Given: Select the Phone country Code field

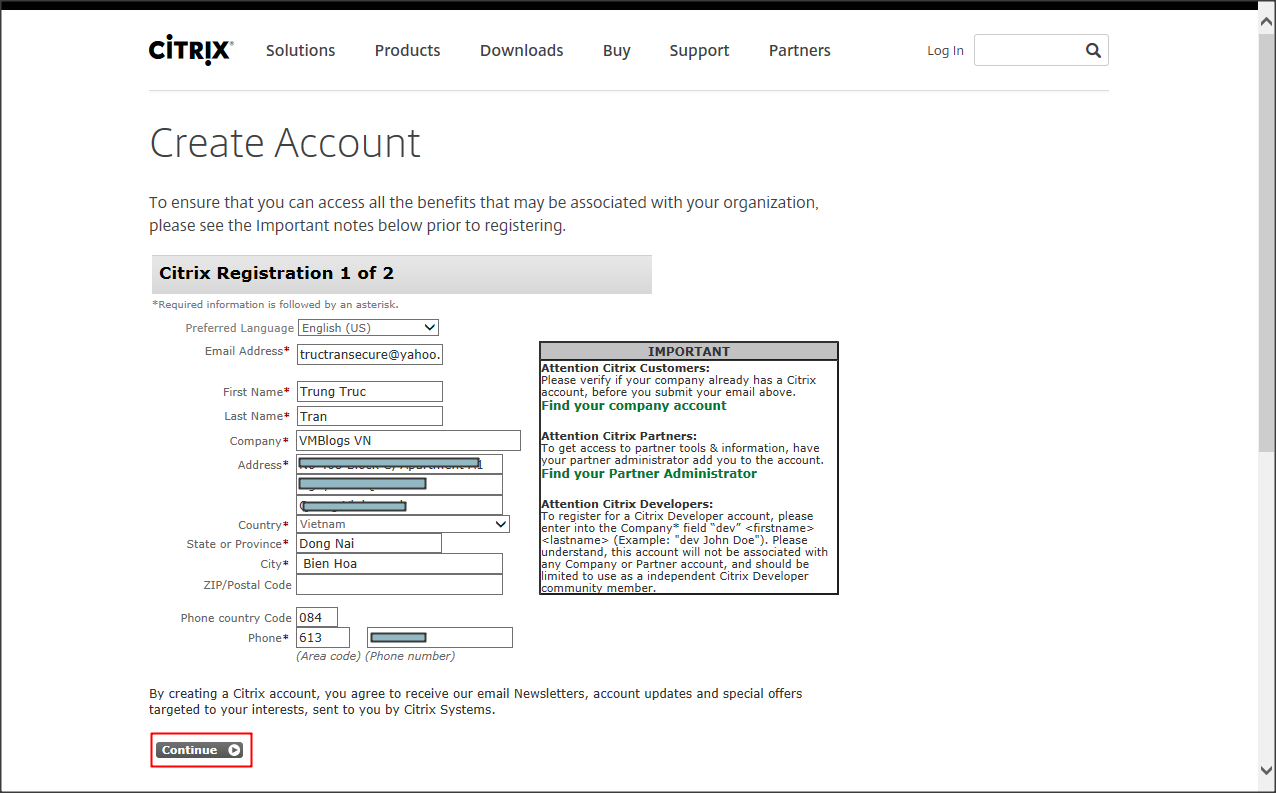Looking at the screenshot, I should pyautogui.click(x=317, y=618).
